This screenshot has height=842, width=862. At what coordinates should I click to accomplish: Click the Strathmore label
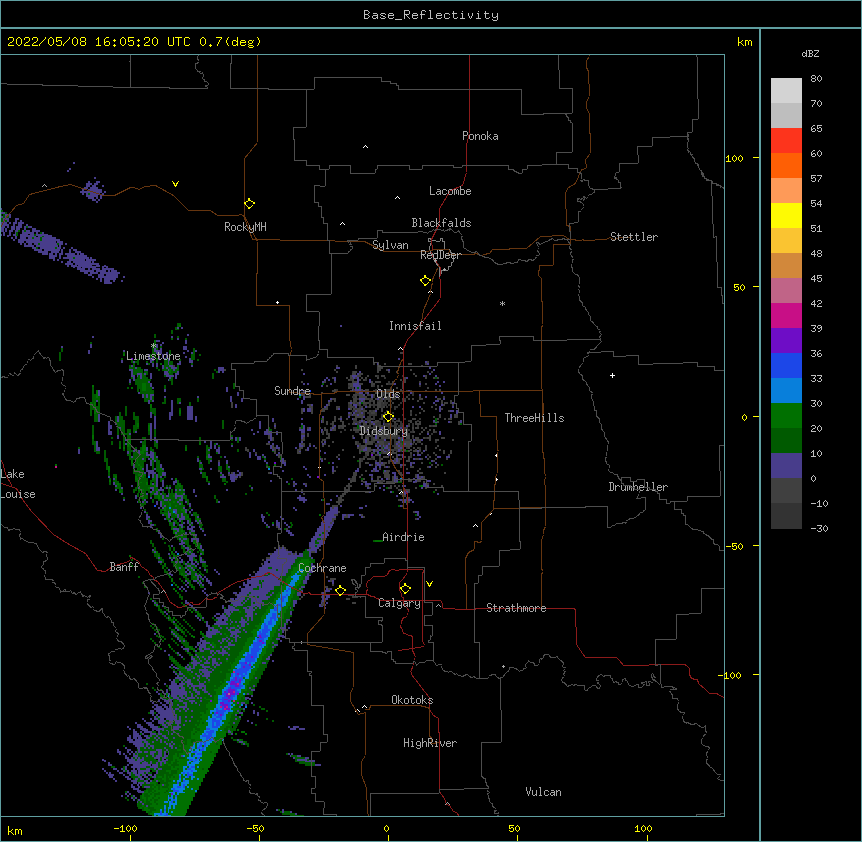[x=516, y=608]
